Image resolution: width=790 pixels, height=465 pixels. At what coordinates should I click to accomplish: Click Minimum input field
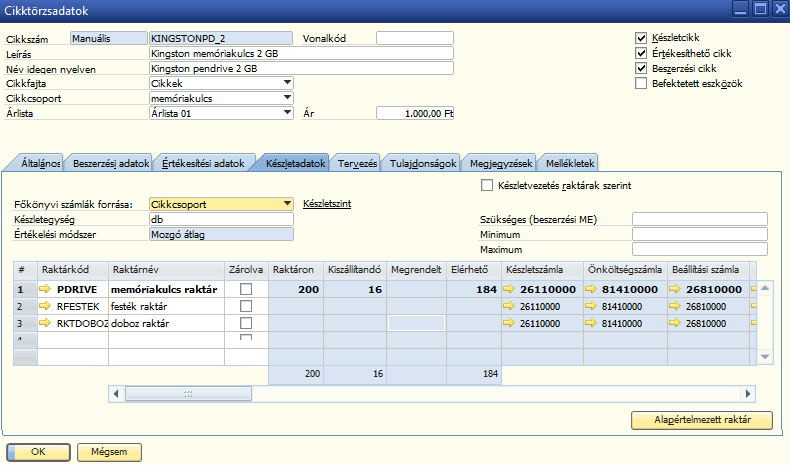(700, 234)
